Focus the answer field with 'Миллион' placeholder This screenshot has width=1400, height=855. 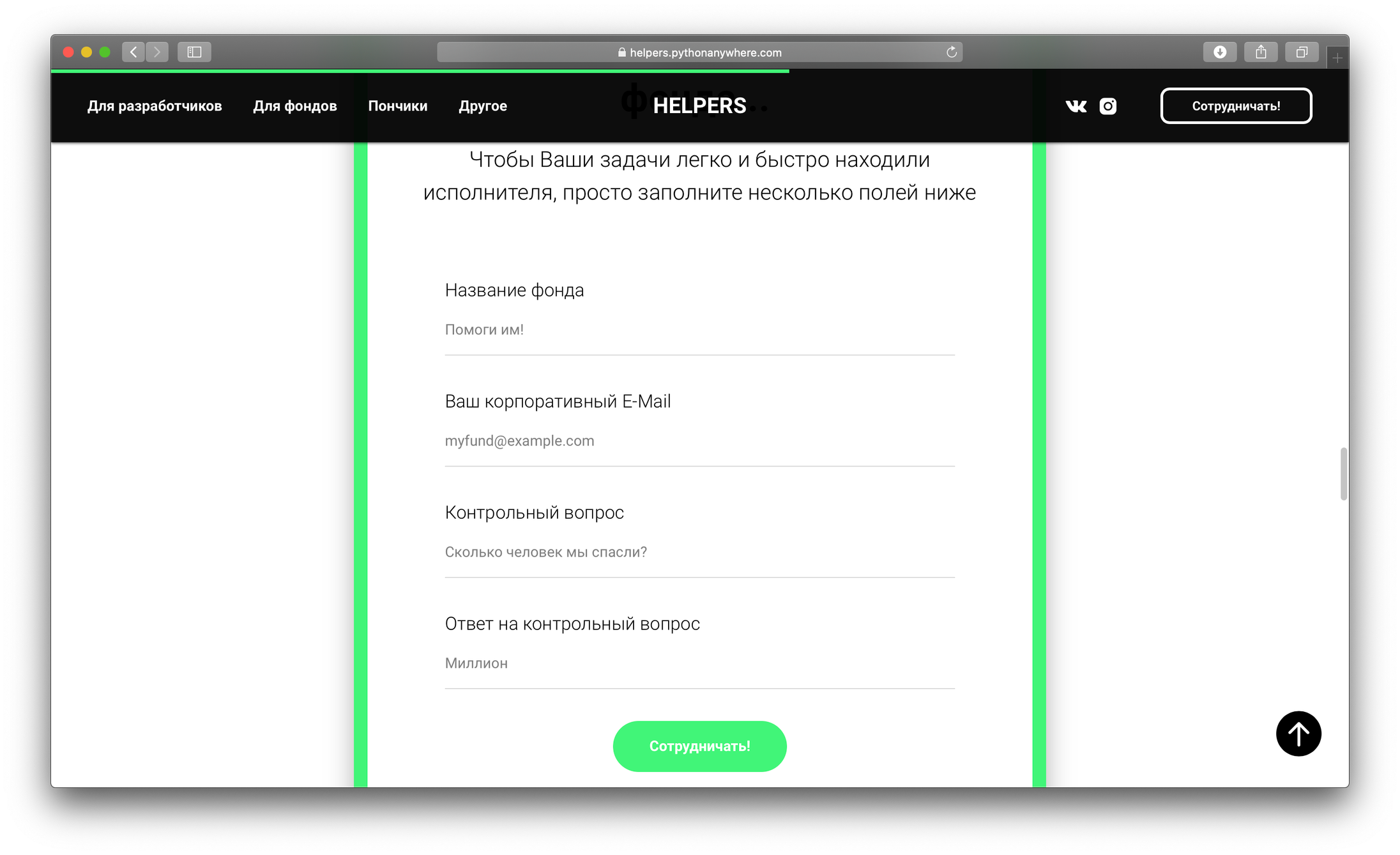click(x=700, y=664)
